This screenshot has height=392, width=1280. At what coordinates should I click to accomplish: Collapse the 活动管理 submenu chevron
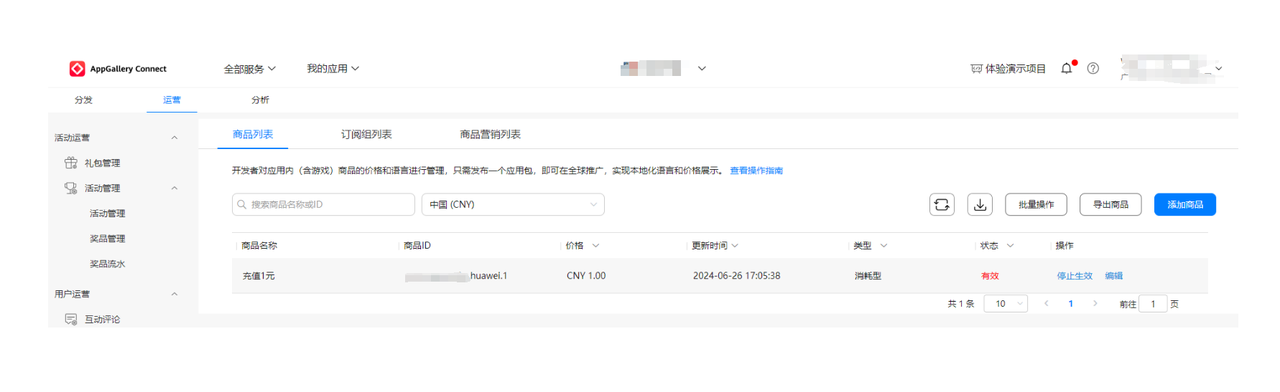(175, 188)
